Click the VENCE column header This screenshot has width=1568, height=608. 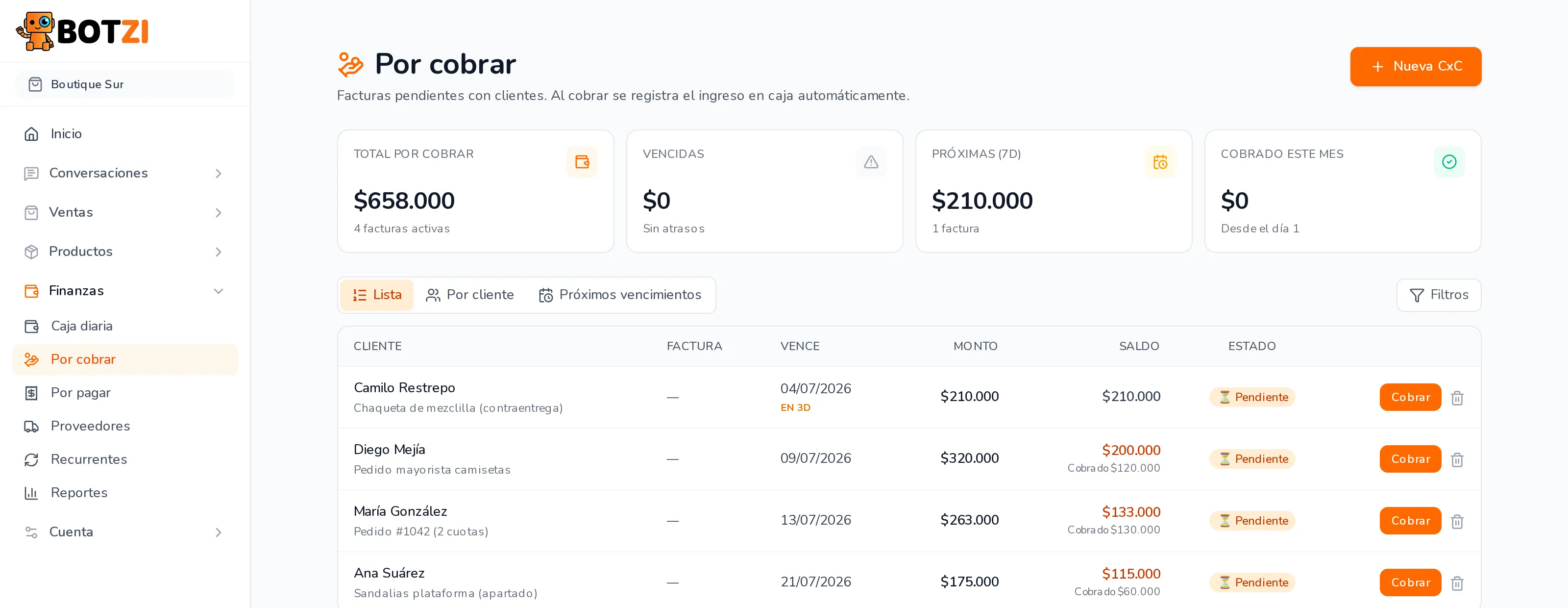(800, 346)
